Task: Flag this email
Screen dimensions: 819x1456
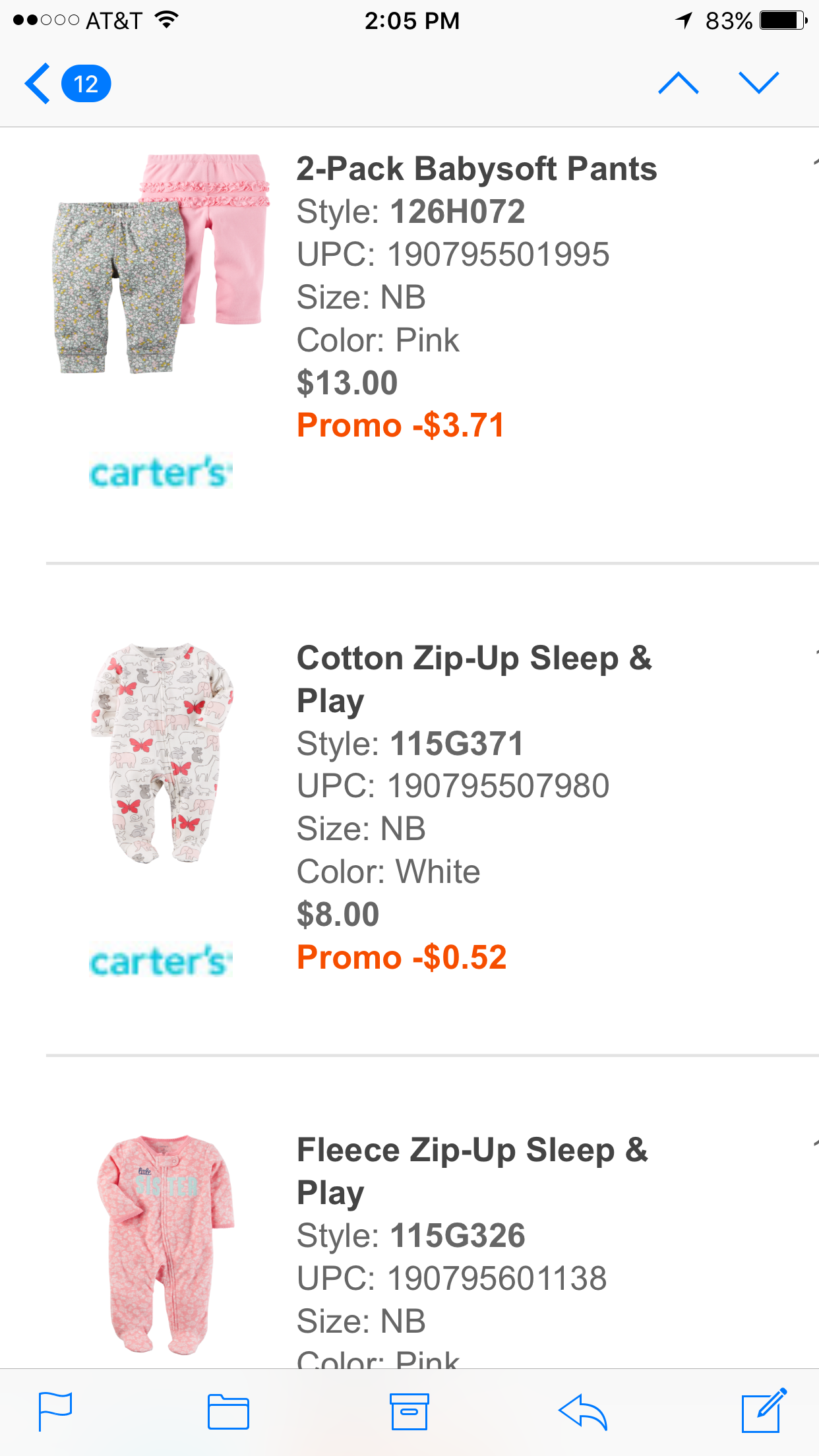Action: pos(55,1411)
